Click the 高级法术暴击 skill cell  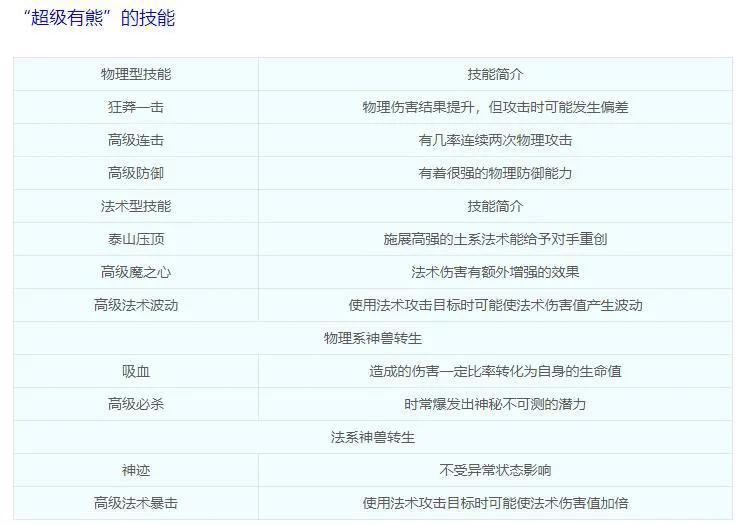(136, 503)
